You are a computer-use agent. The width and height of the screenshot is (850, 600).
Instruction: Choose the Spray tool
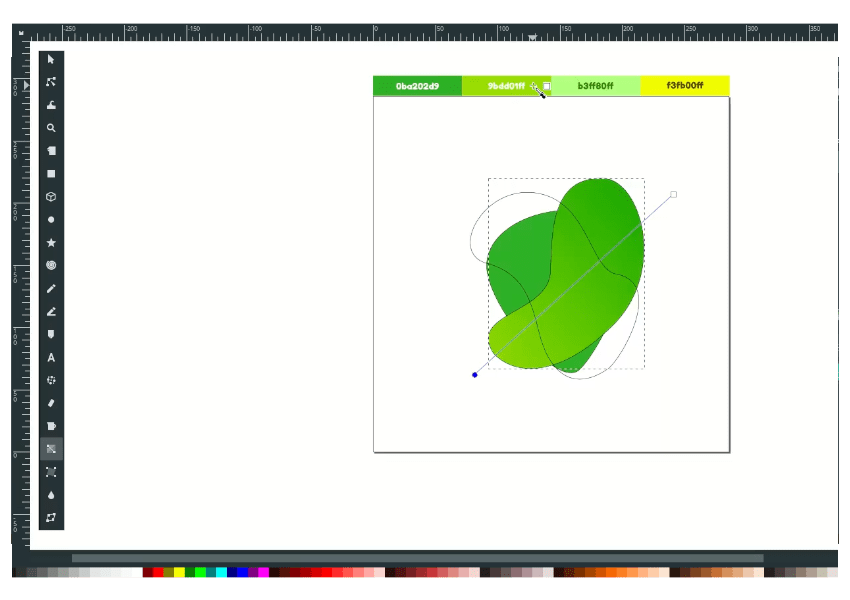[x=51, y=380]
